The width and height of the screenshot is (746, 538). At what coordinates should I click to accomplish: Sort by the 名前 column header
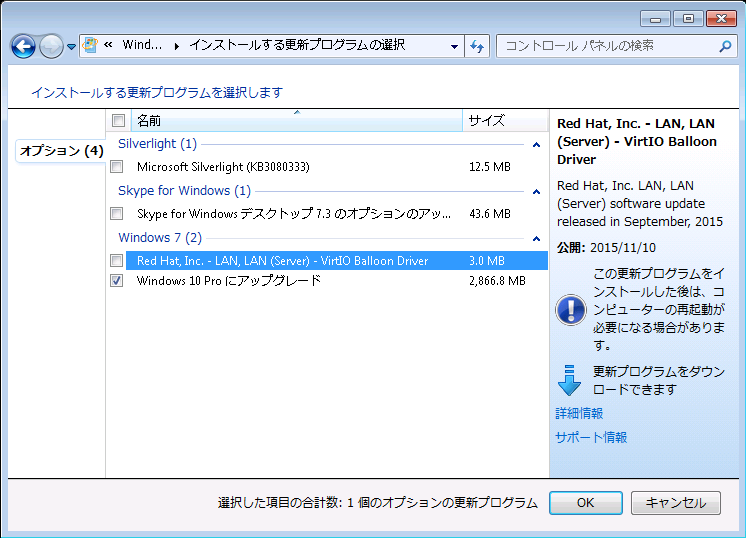(x=296, y=120)
